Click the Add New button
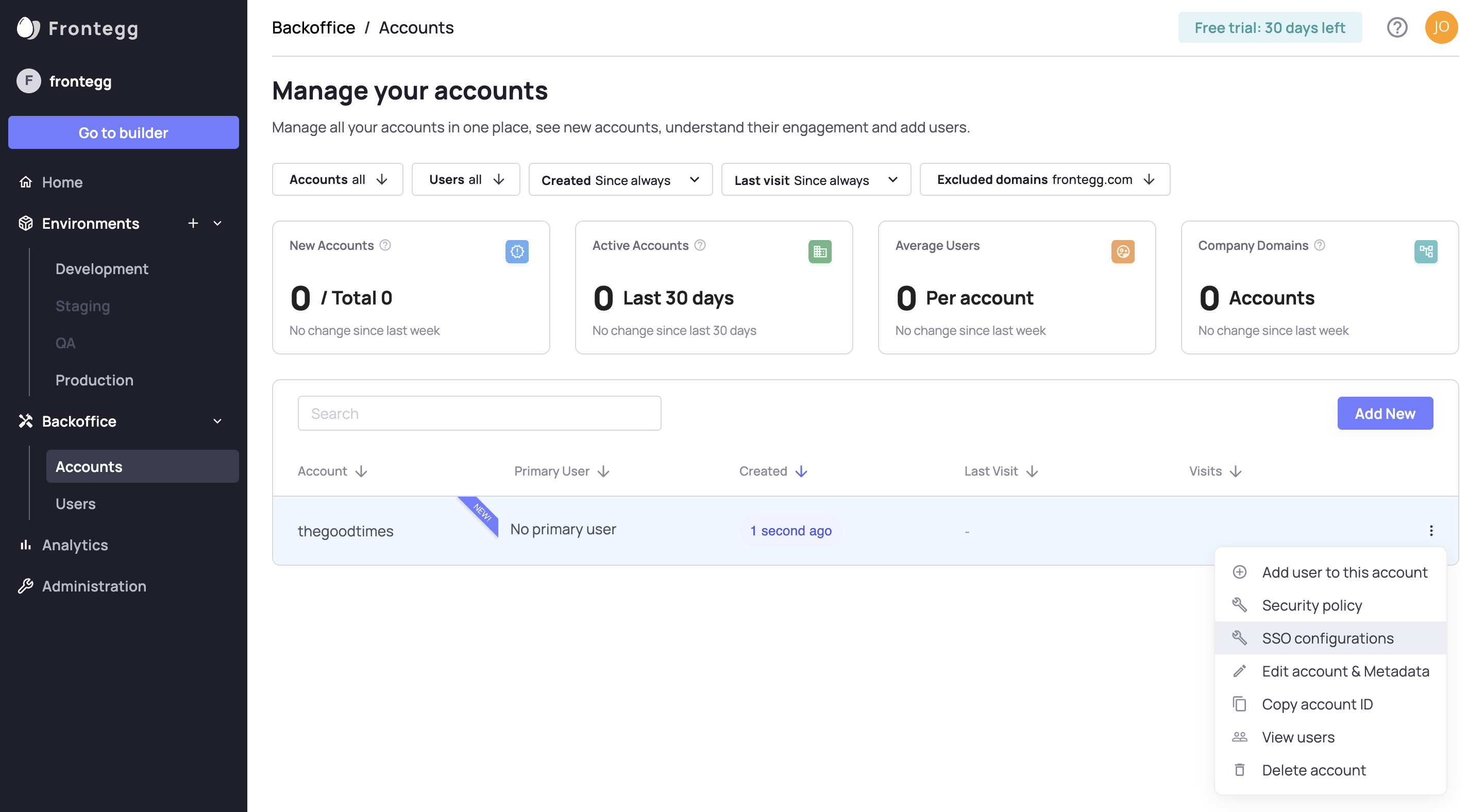1484x812 pixels. [1385, 414]
